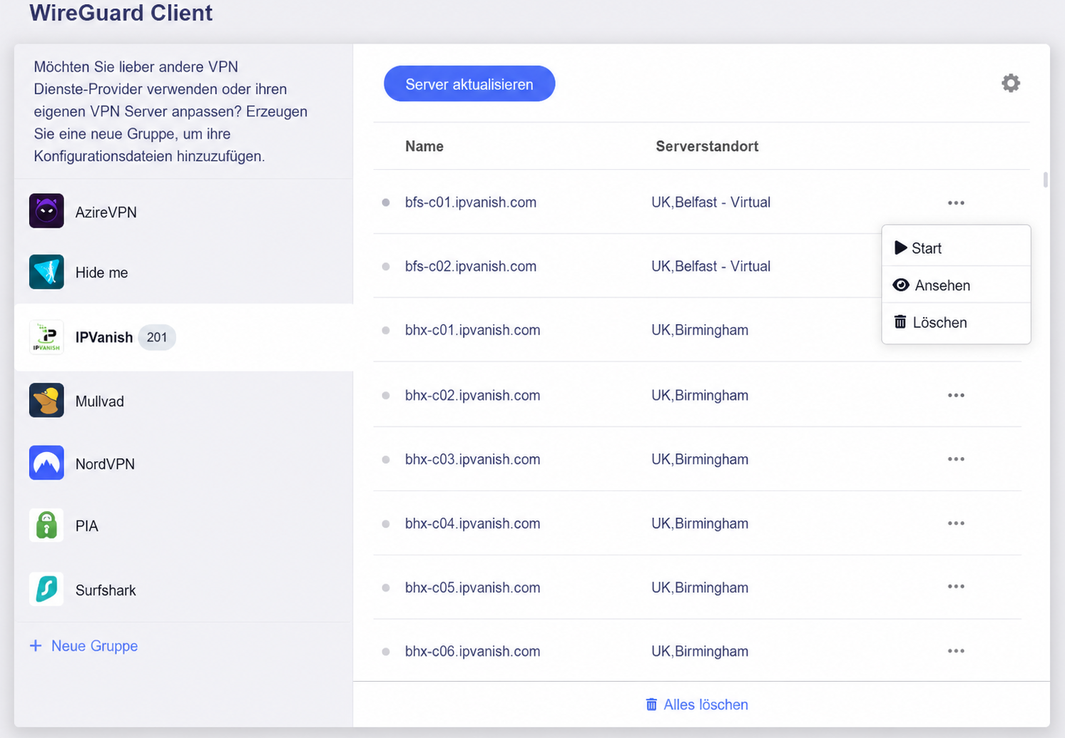The width and height of the screenshot is (1065, 738).
Task: Choose Löschen from the context menu
Action: point(956,322)
